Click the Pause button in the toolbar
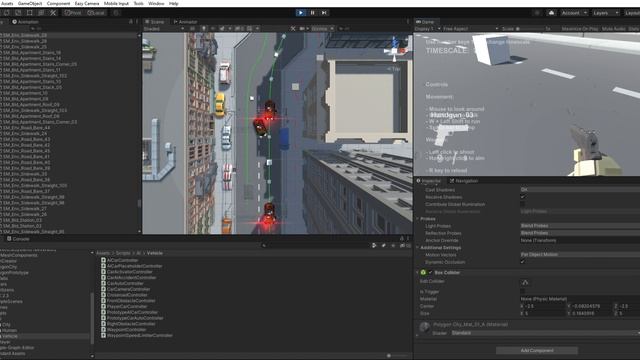The height and width of the screenshot is (360, 640). coord(313,13)
